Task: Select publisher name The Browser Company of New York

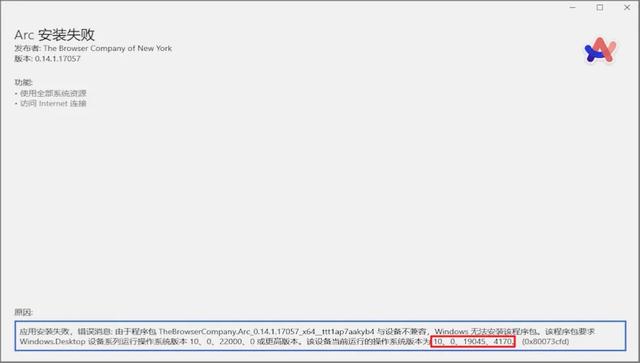Action: pyautogui.click(x=107, y=48)
